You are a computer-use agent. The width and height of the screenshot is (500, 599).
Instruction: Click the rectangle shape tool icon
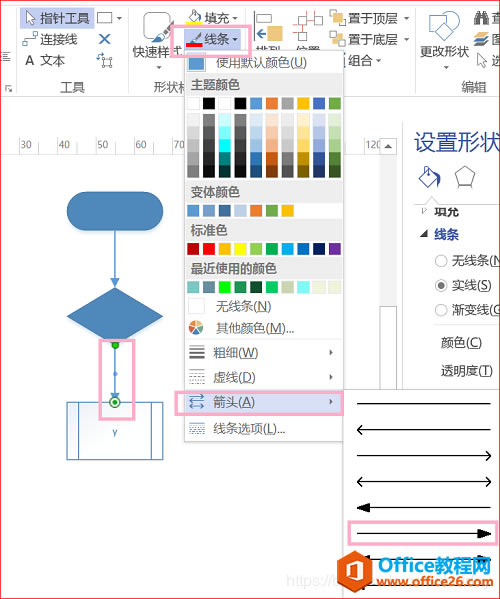tap(104, 18)
